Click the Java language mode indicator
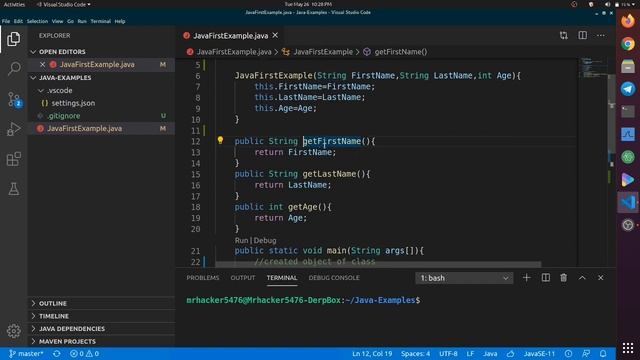 point(490,353)
